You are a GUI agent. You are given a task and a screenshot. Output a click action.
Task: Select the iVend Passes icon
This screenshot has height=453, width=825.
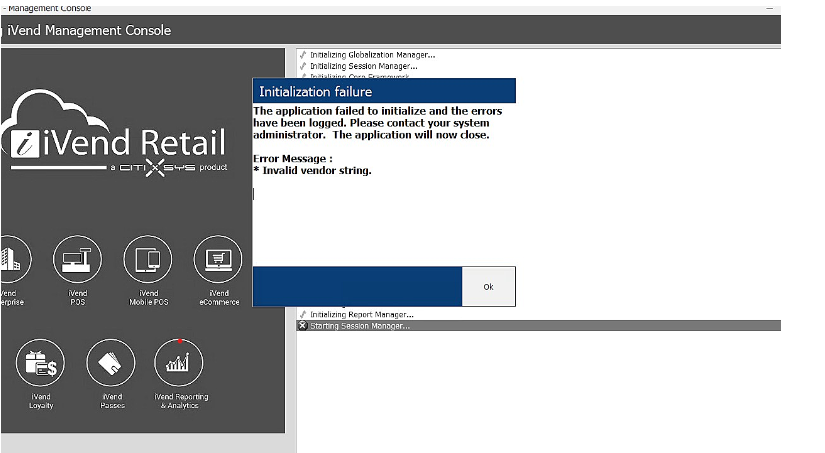pos(111,363)
